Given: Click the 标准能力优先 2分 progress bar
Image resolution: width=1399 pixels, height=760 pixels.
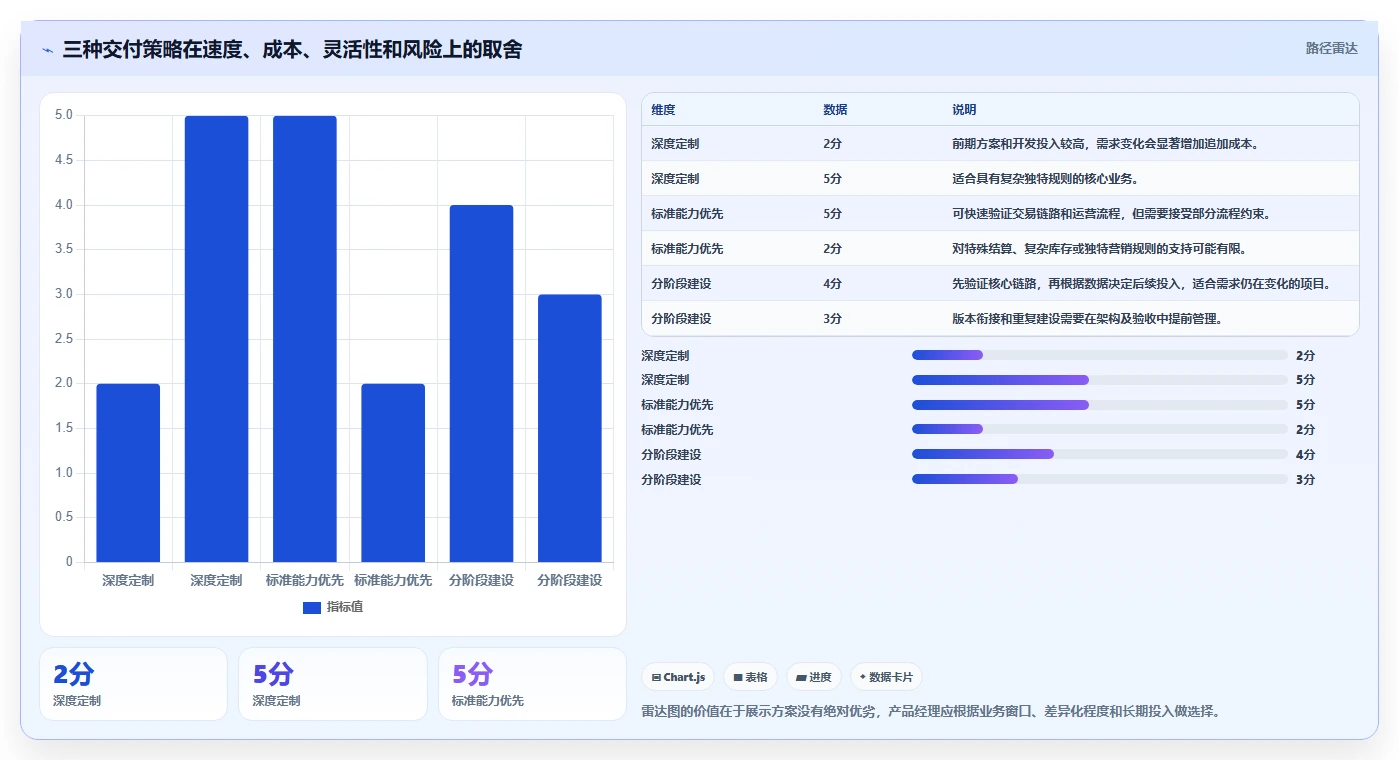Looking at the screenshot, I should 1100,430.
